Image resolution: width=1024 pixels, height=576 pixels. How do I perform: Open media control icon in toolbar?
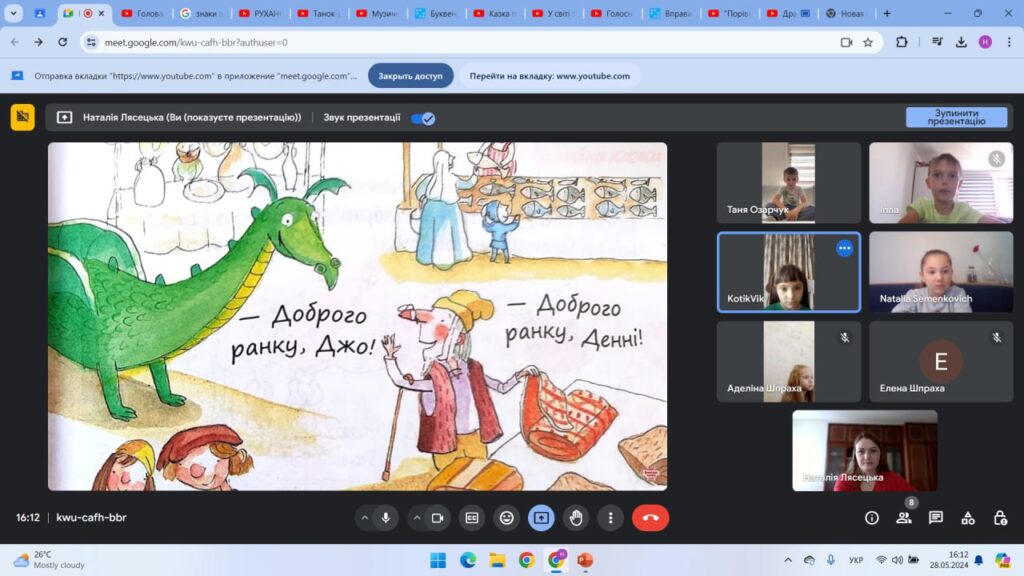click(937, 42)
